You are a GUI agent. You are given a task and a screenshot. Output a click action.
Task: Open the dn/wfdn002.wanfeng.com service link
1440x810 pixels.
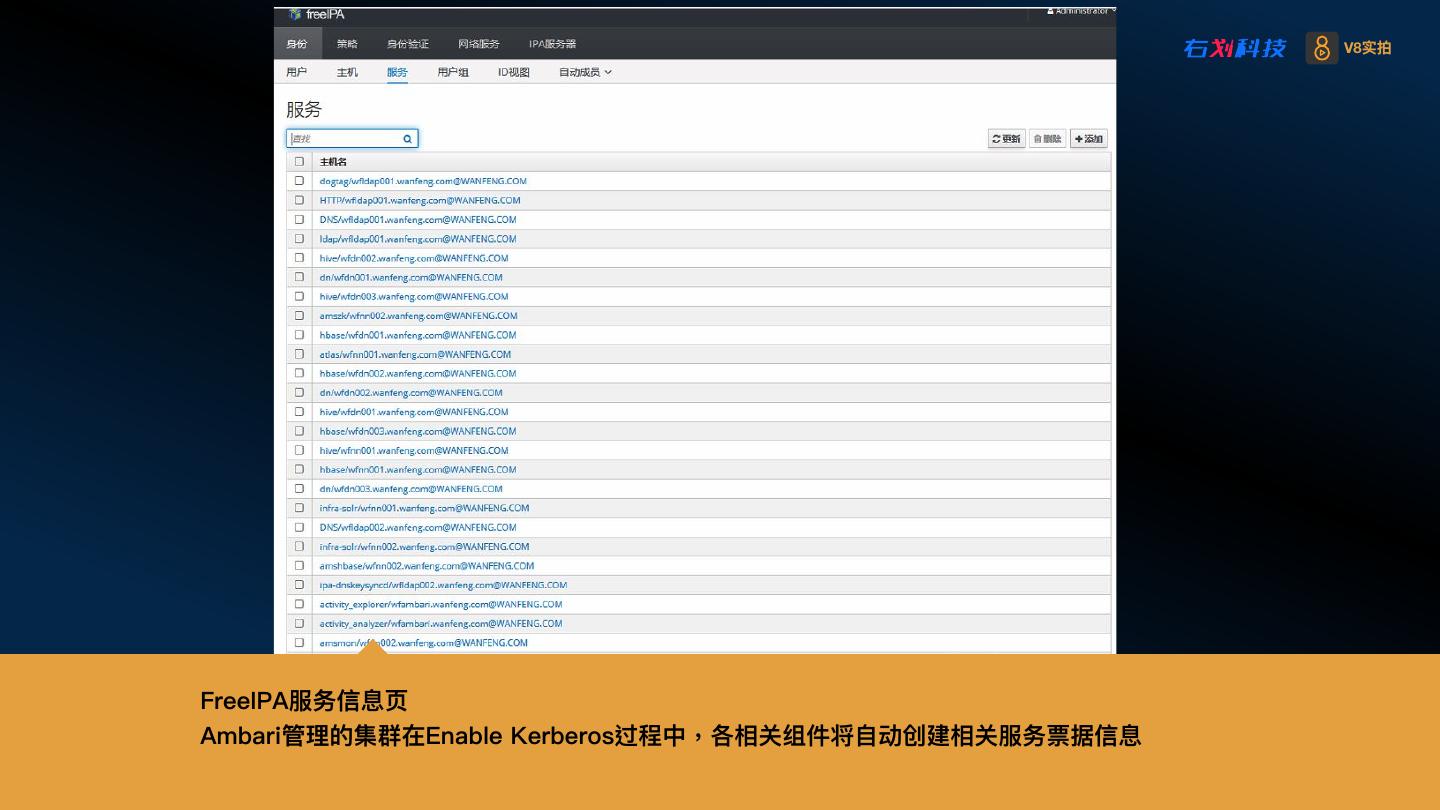point(411,392)
